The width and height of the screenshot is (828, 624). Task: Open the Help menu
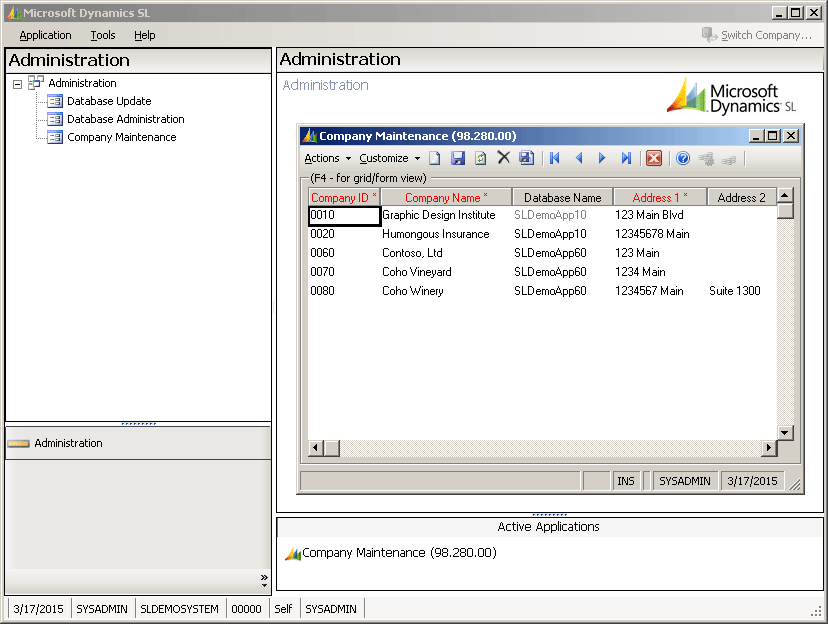point(145,35)
